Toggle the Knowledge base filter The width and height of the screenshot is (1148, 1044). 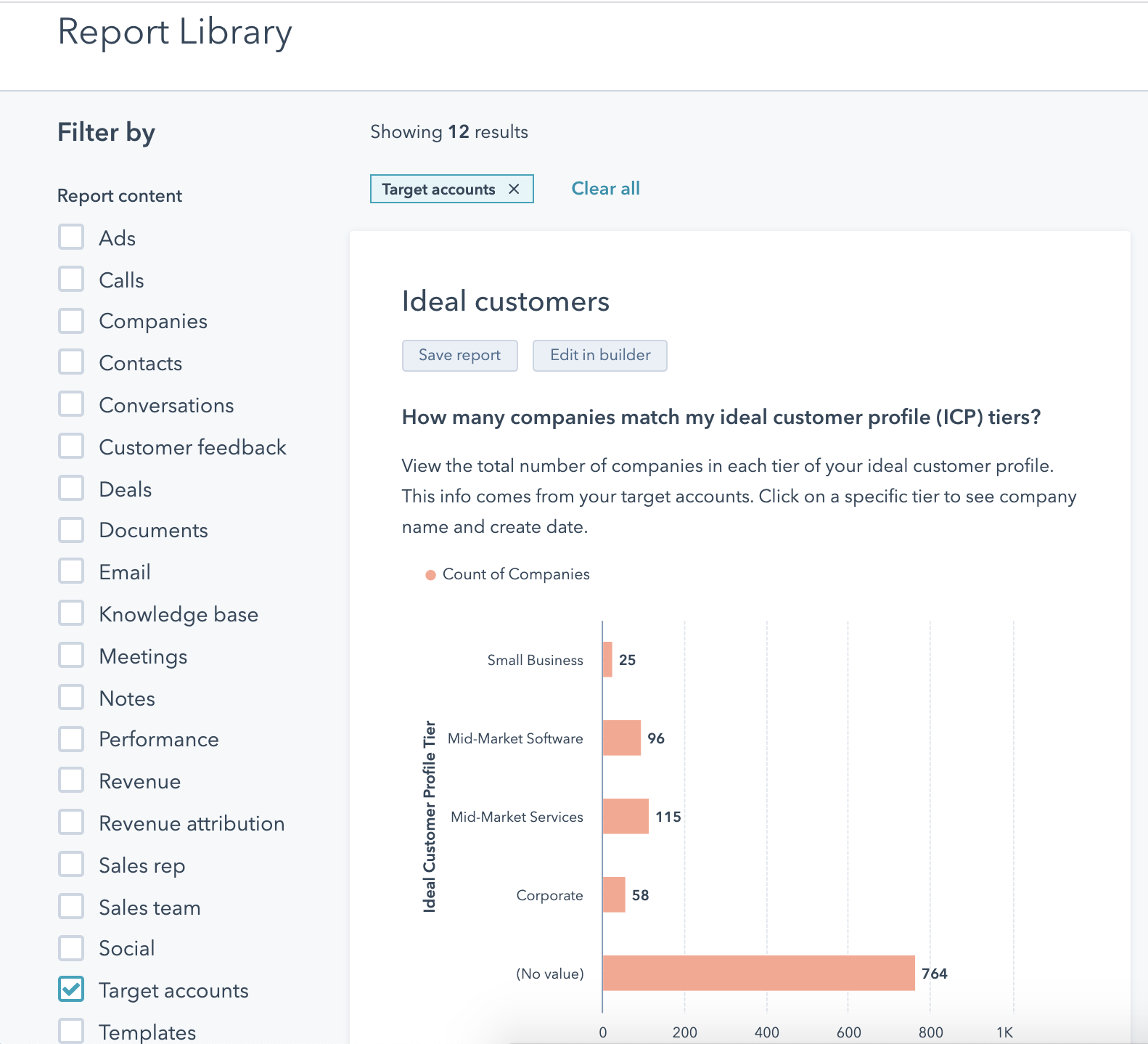[71, 613]
